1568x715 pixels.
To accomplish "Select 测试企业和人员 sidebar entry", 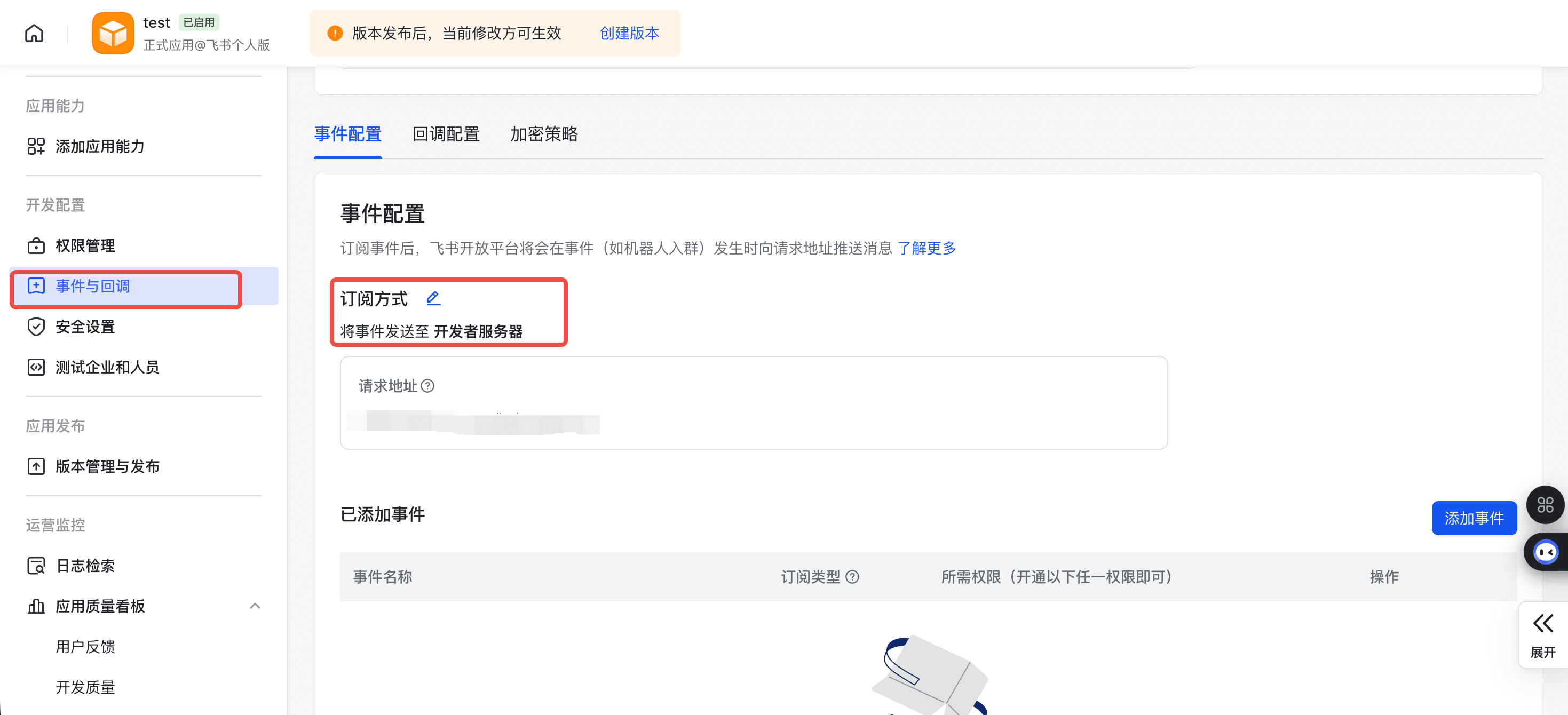I will click(x=108, y=367).
